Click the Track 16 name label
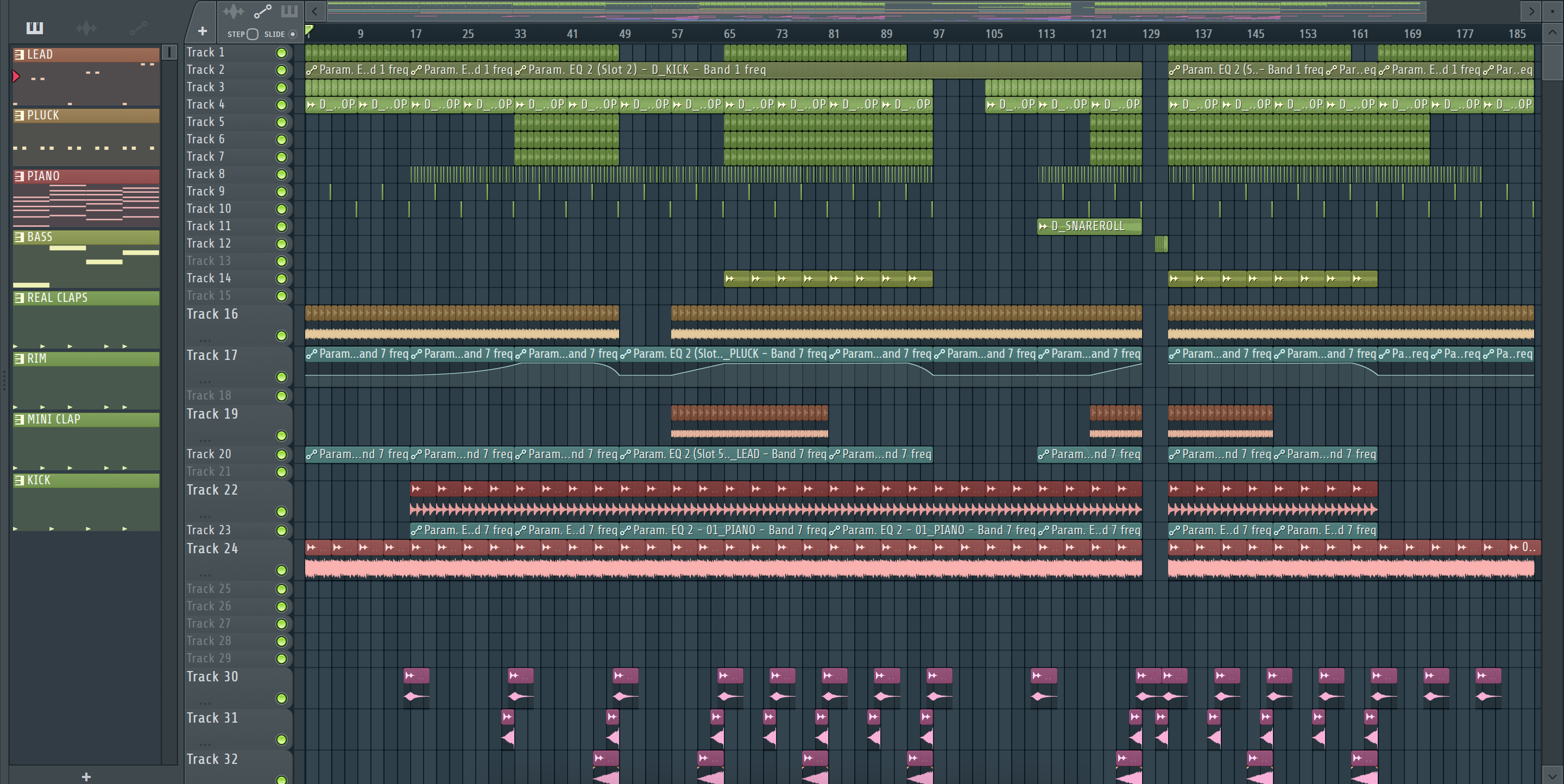Viewport: 1564px width, 784px height. 212,314
